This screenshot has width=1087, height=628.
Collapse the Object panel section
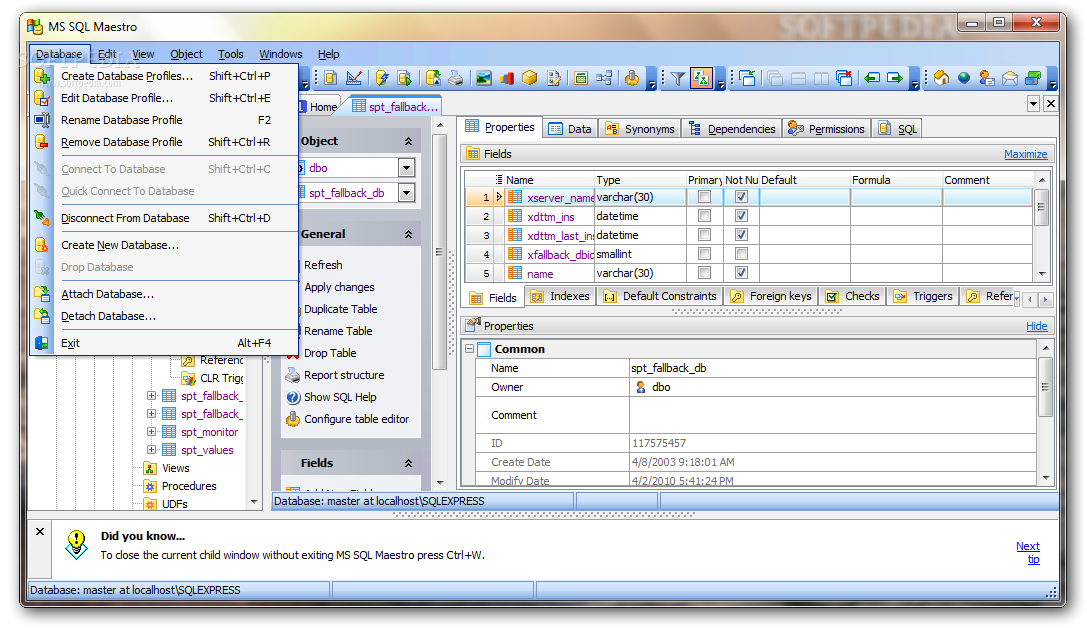click(x=408, y=141)
